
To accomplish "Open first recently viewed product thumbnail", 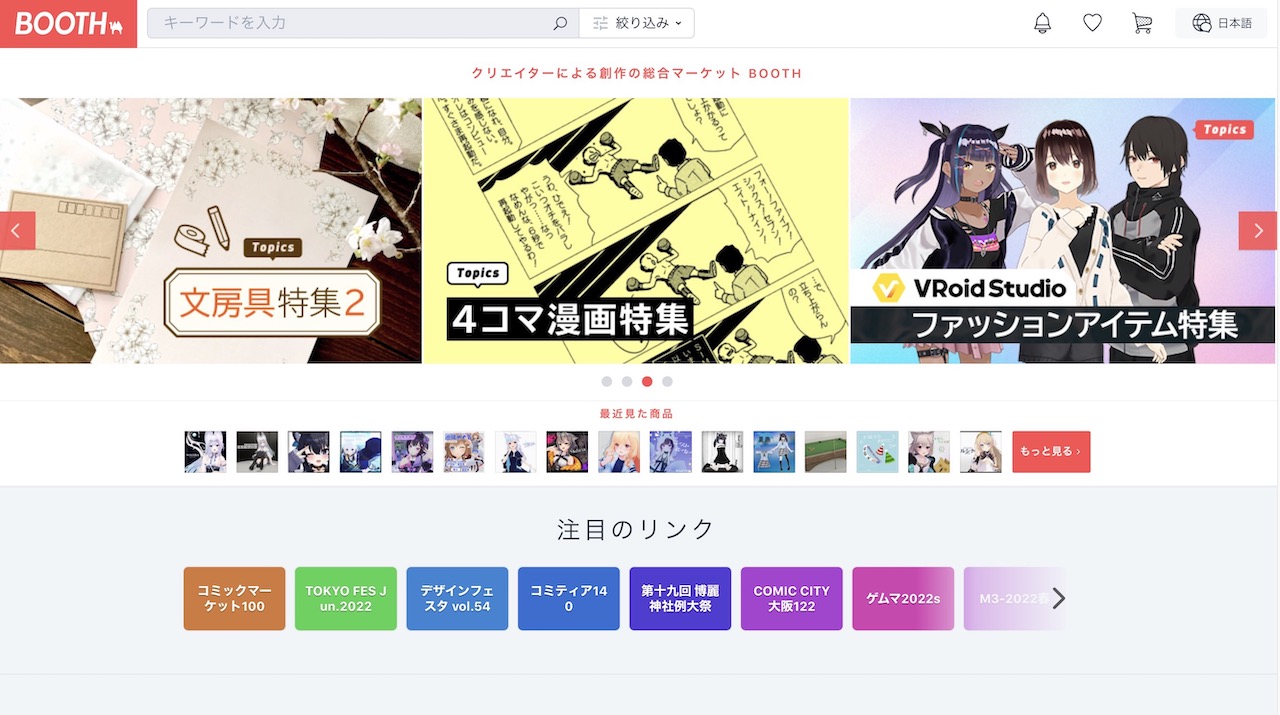I will [205, 452].
